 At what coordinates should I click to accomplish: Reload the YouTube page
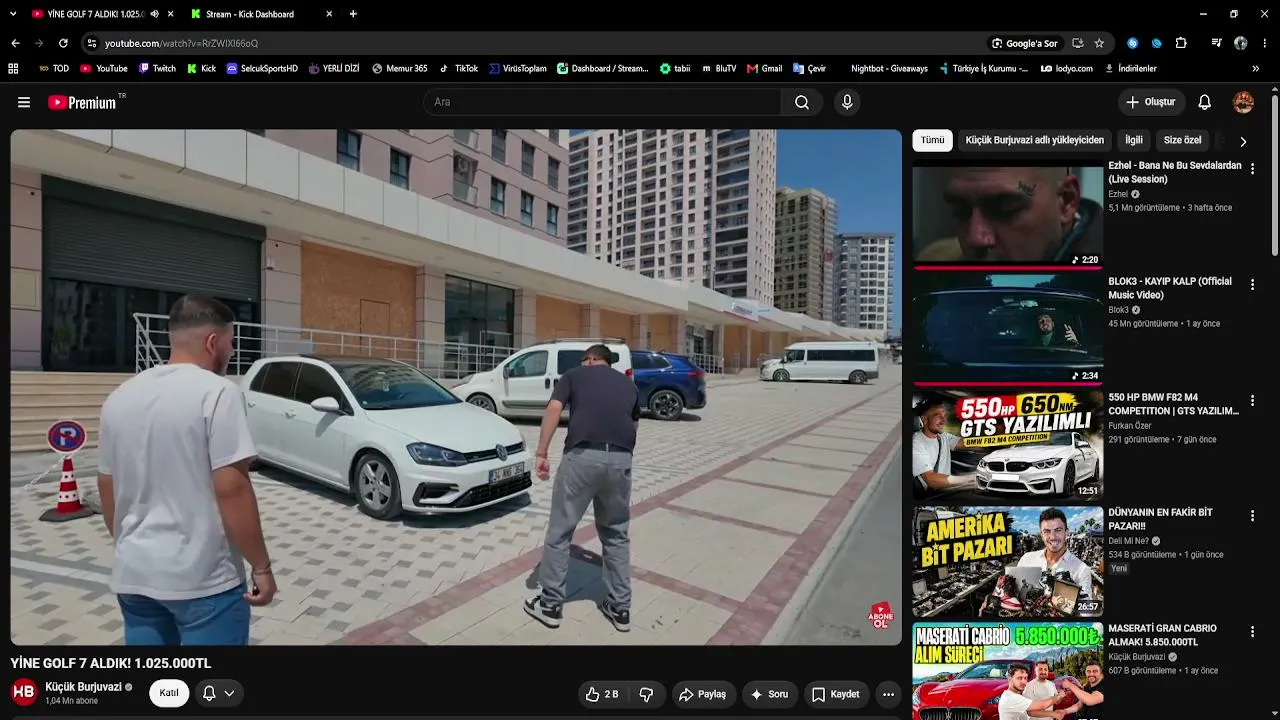pos(63,43)
